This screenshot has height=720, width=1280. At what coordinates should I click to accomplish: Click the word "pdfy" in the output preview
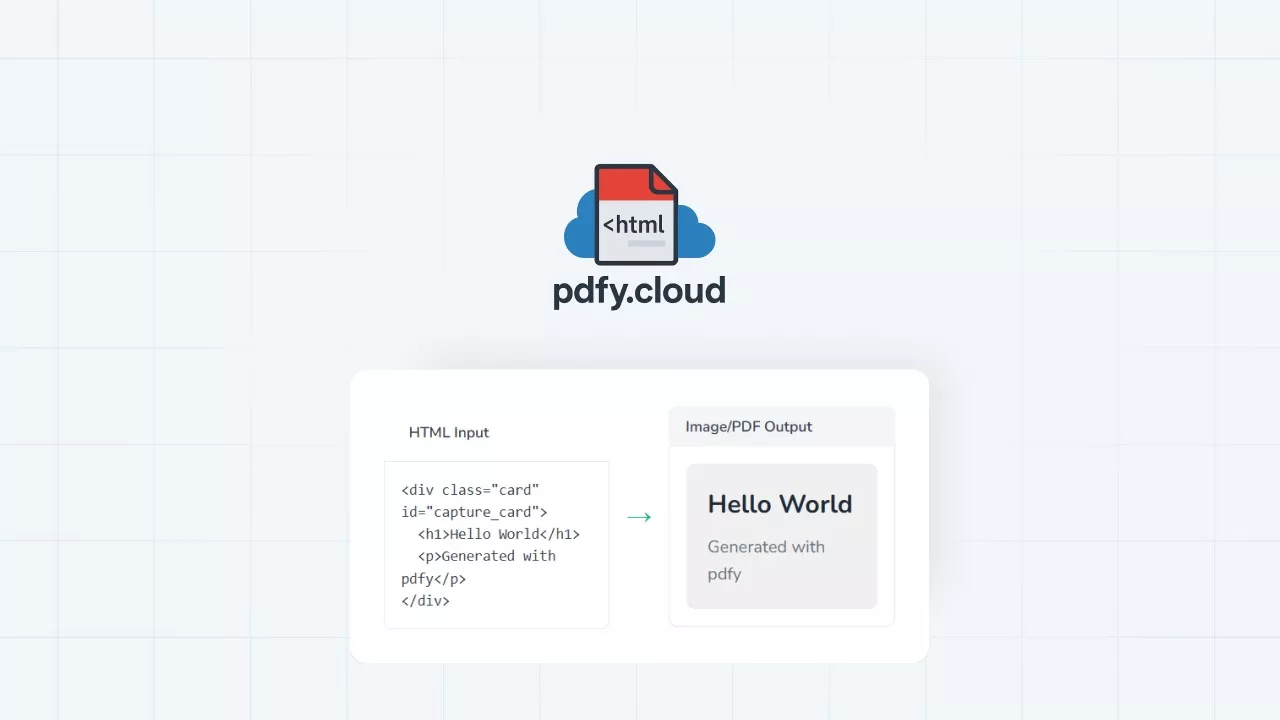pos(724,574)
